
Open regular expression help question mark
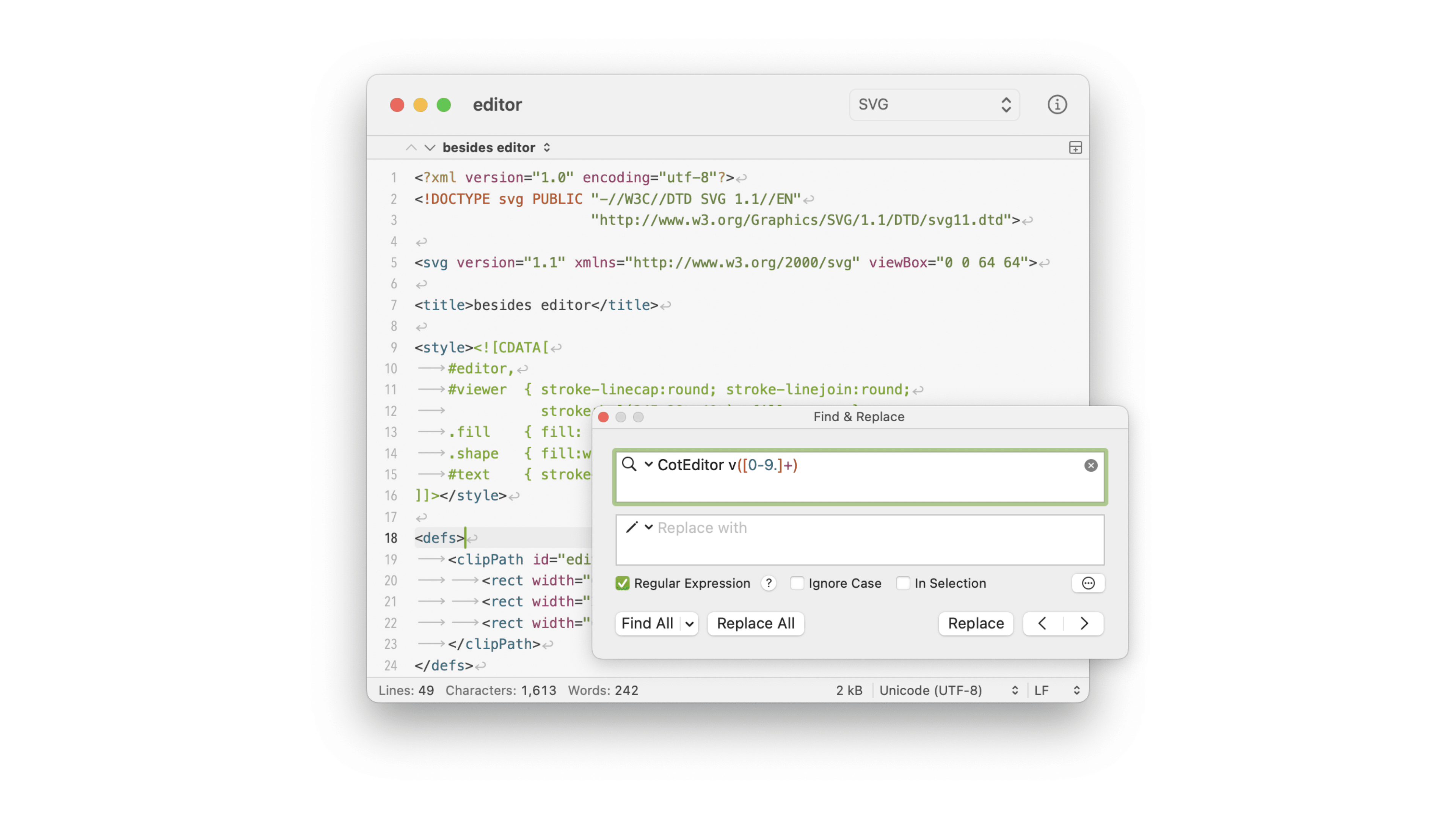768,583
